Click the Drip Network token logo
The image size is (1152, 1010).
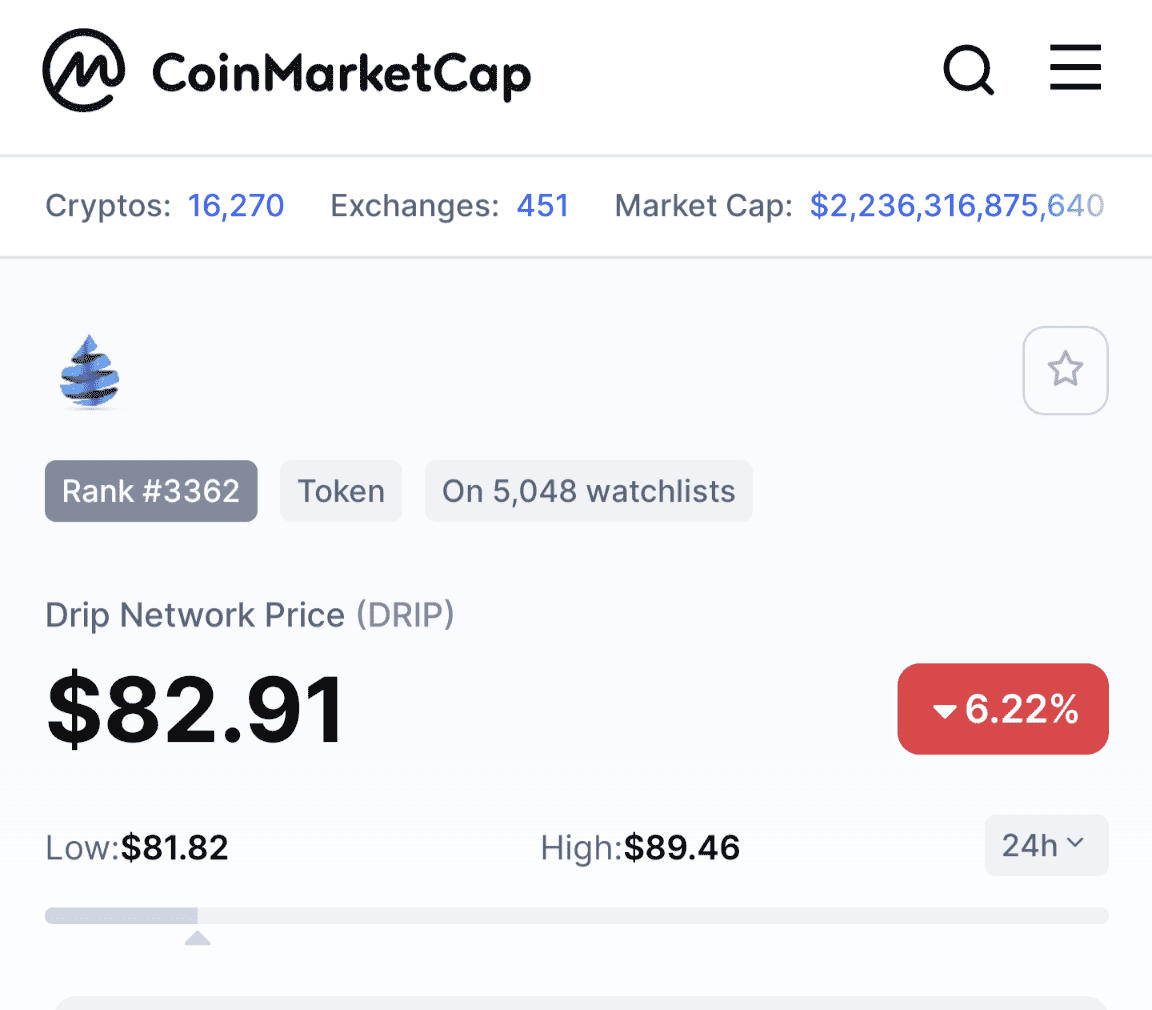[x=89, y=370]
